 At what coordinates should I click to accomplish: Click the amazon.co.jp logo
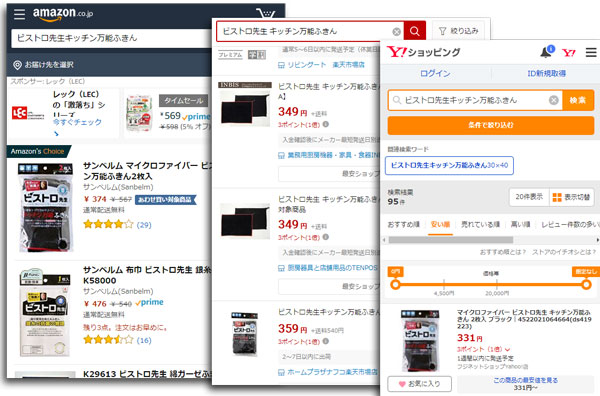coord(62,14)
